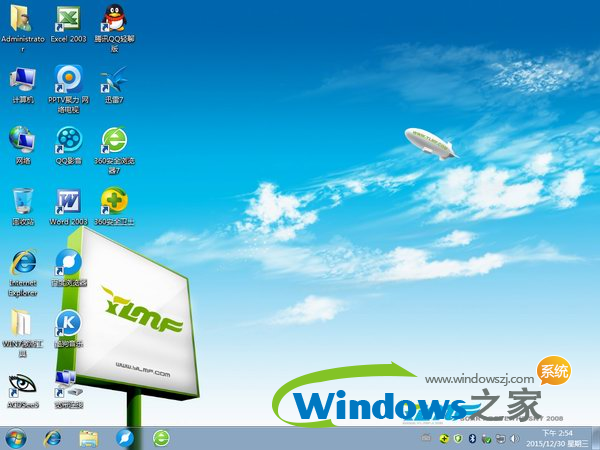Open 360安全卫士 desktop icon
The height and width of the screenshot is (450, 600).
(x=114, y=200)
